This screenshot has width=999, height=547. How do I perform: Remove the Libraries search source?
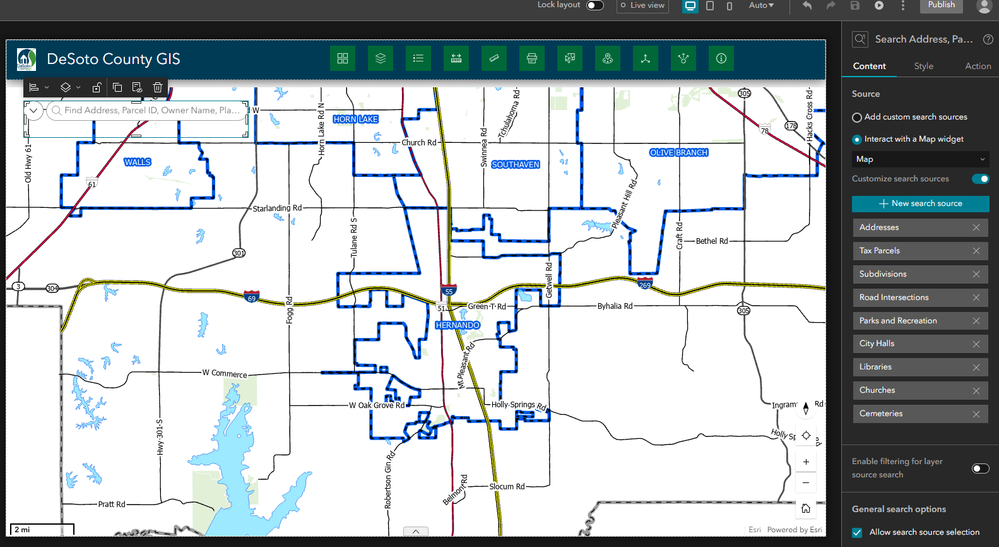pos(976,367)
